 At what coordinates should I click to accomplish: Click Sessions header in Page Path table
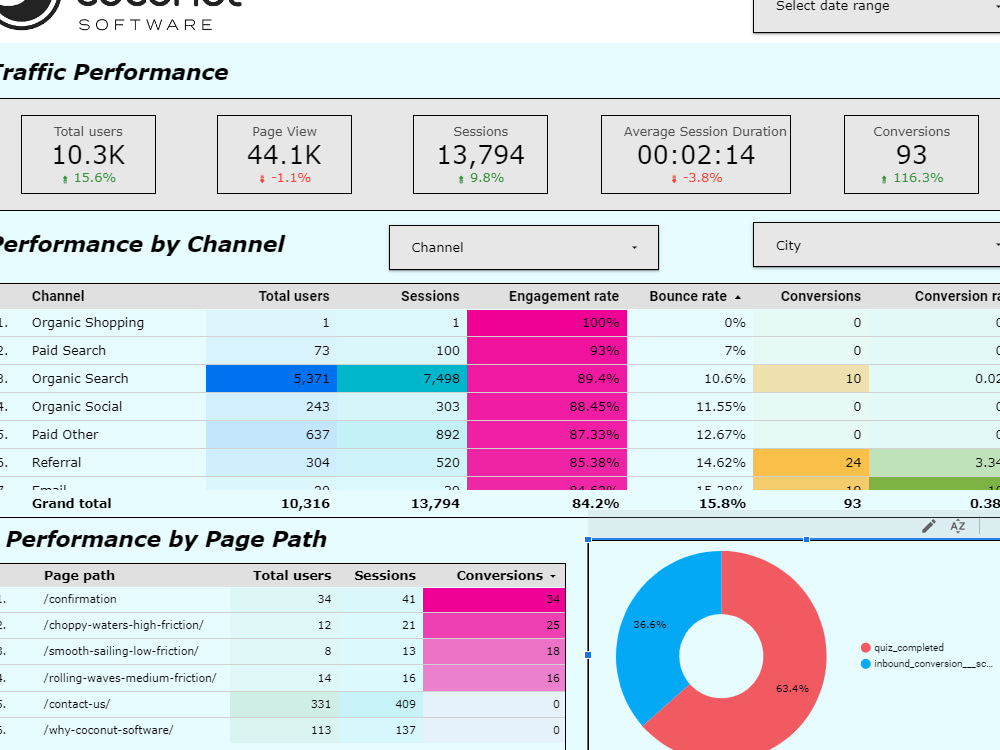(385, 575)
